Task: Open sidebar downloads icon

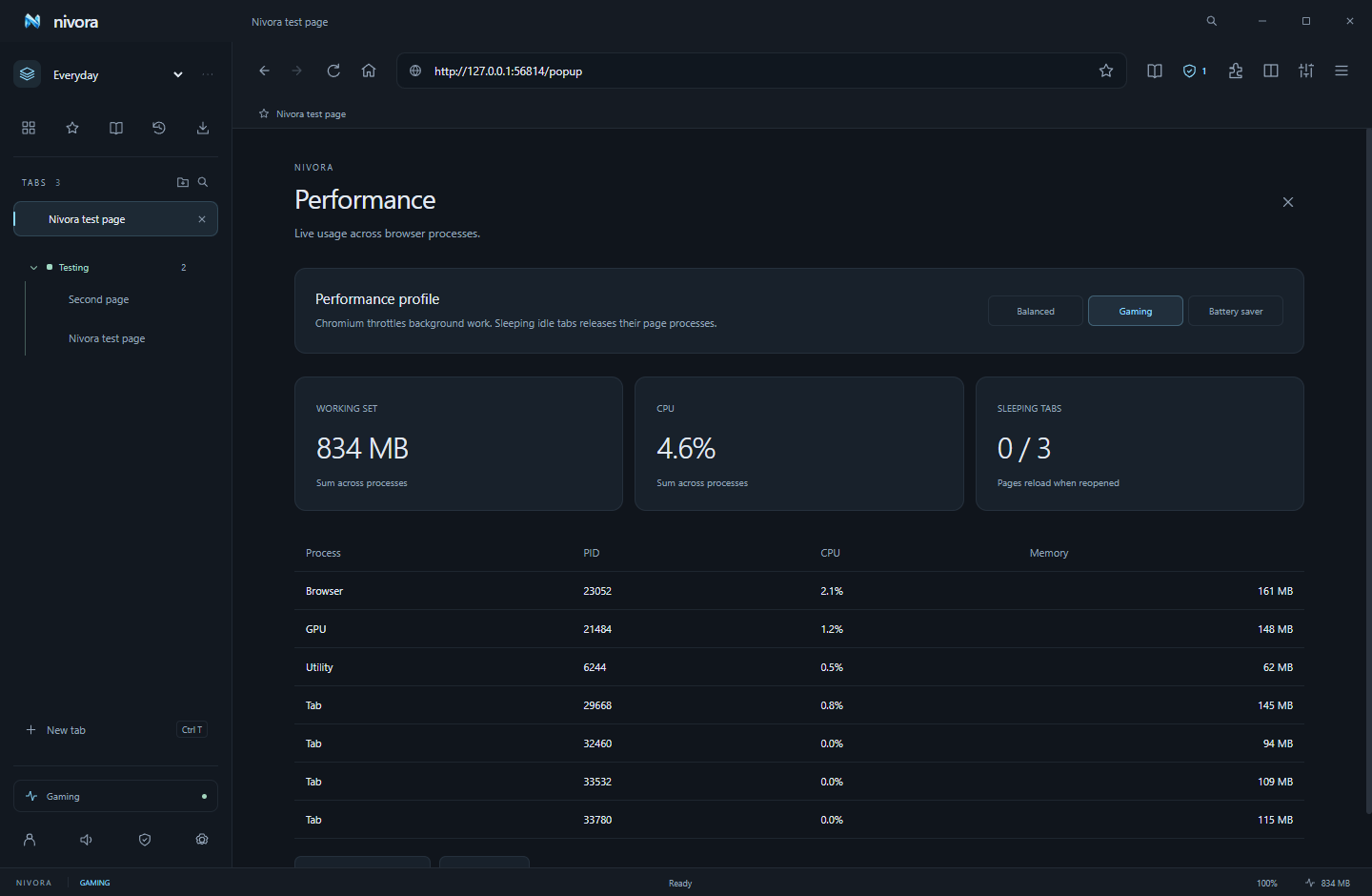Action: click(x=203, y=128)
